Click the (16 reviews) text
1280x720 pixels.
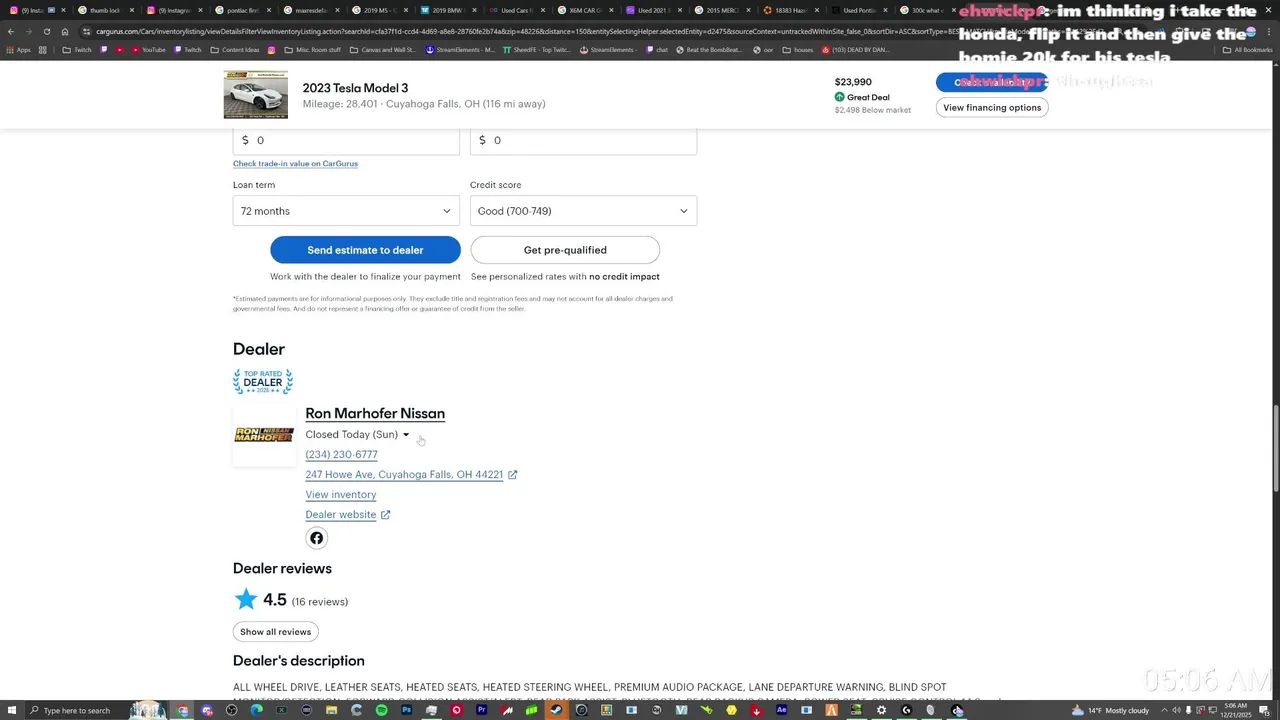(320, 602)
